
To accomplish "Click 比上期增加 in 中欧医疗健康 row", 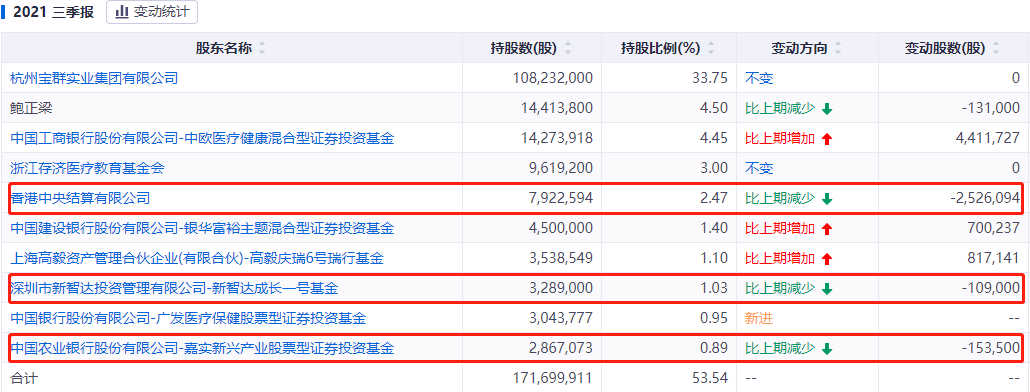I will point(780,138).
